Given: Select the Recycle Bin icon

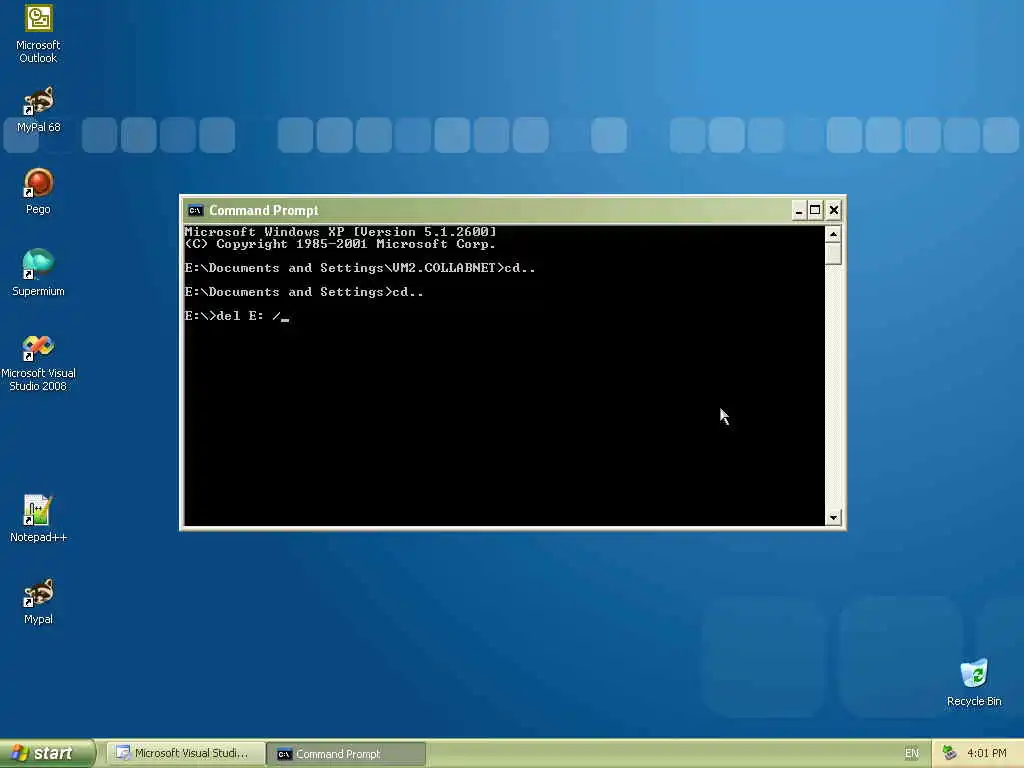Looking at the screenshot, I should [x=974, y=683].
